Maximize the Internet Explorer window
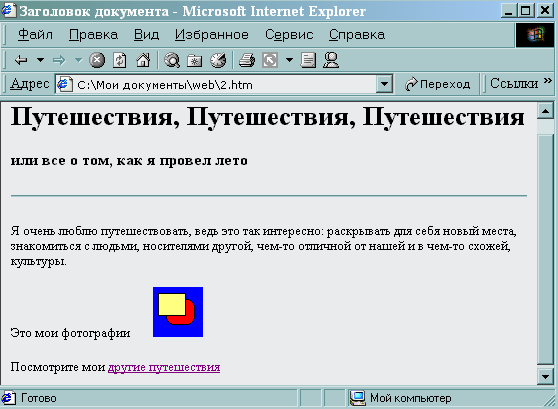The height and width of the screenshot is (409, 558). click(526, 11)
